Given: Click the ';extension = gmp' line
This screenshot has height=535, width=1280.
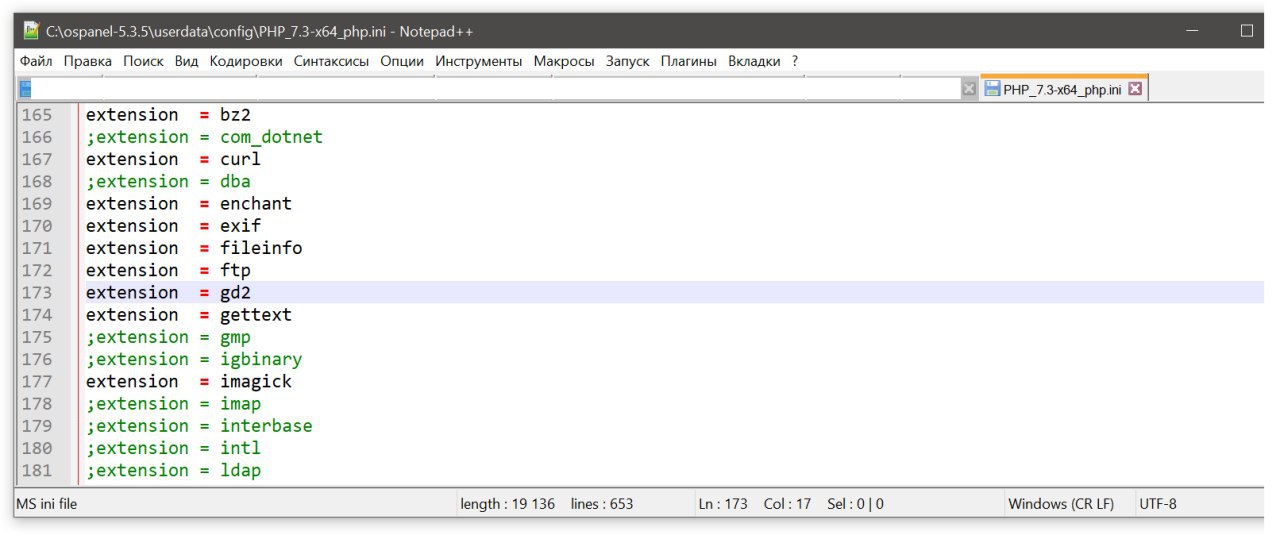Looking at the screenshot, I should pos(168,337).
